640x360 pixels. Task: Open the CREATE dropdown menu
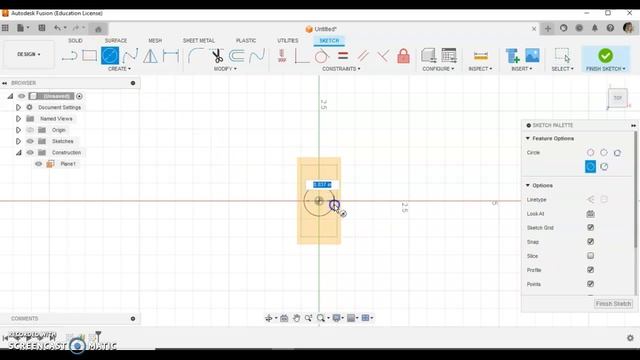click(119, 69)
